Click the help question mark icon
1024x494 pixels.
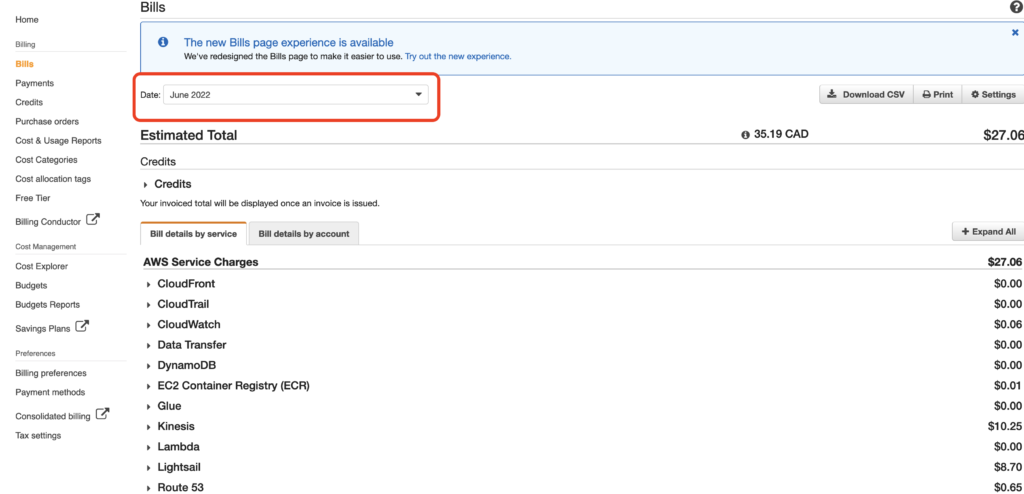click(1017, 8)
